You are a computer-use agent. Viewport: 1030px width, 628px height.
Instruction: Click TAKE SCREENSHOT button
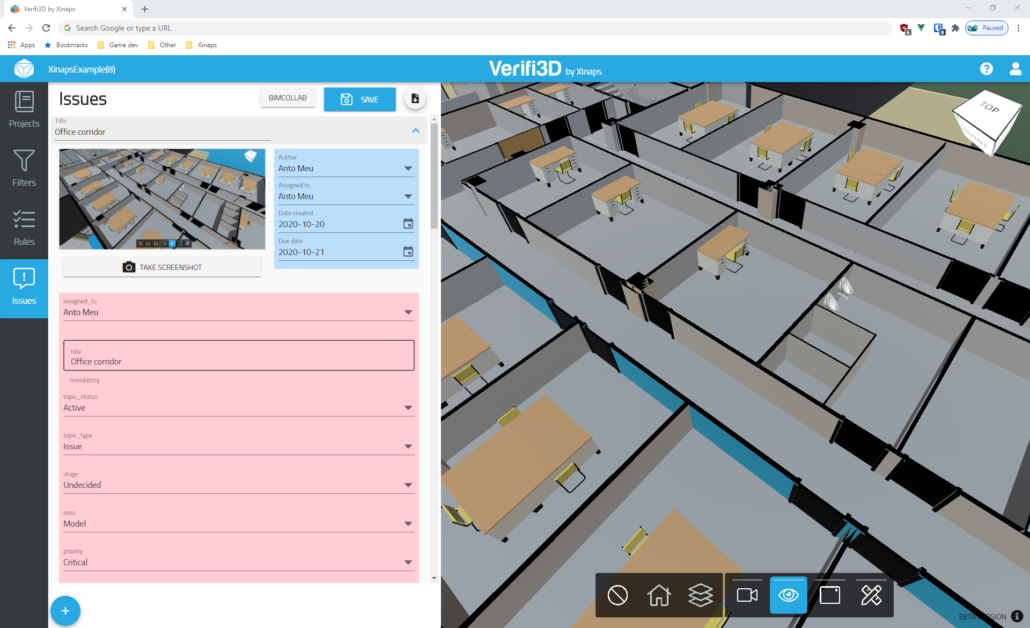click(x=162, y=267)
